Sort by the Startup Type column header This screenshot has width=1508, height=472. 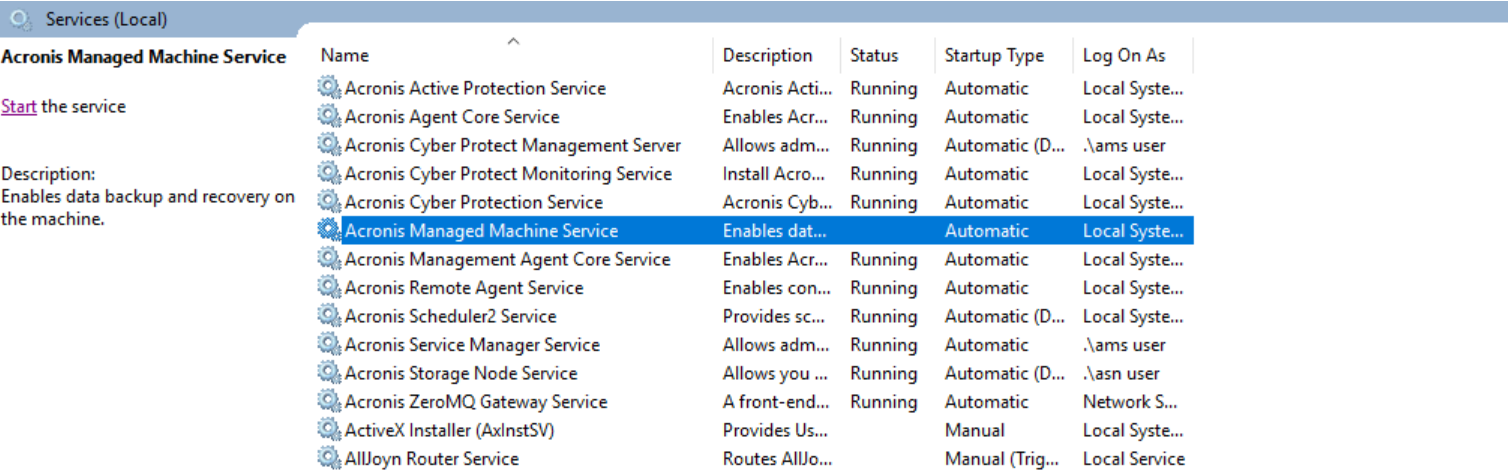tap(993, 56)
